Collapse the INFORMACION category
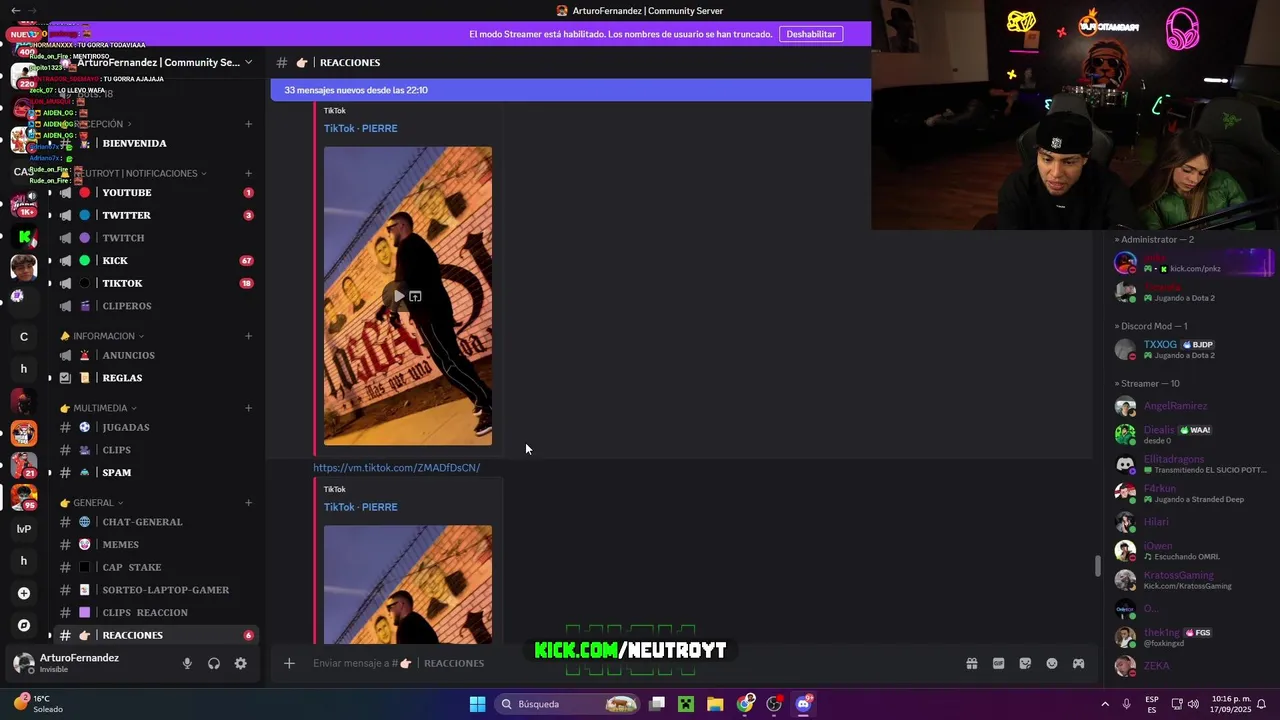 point(103,336)
